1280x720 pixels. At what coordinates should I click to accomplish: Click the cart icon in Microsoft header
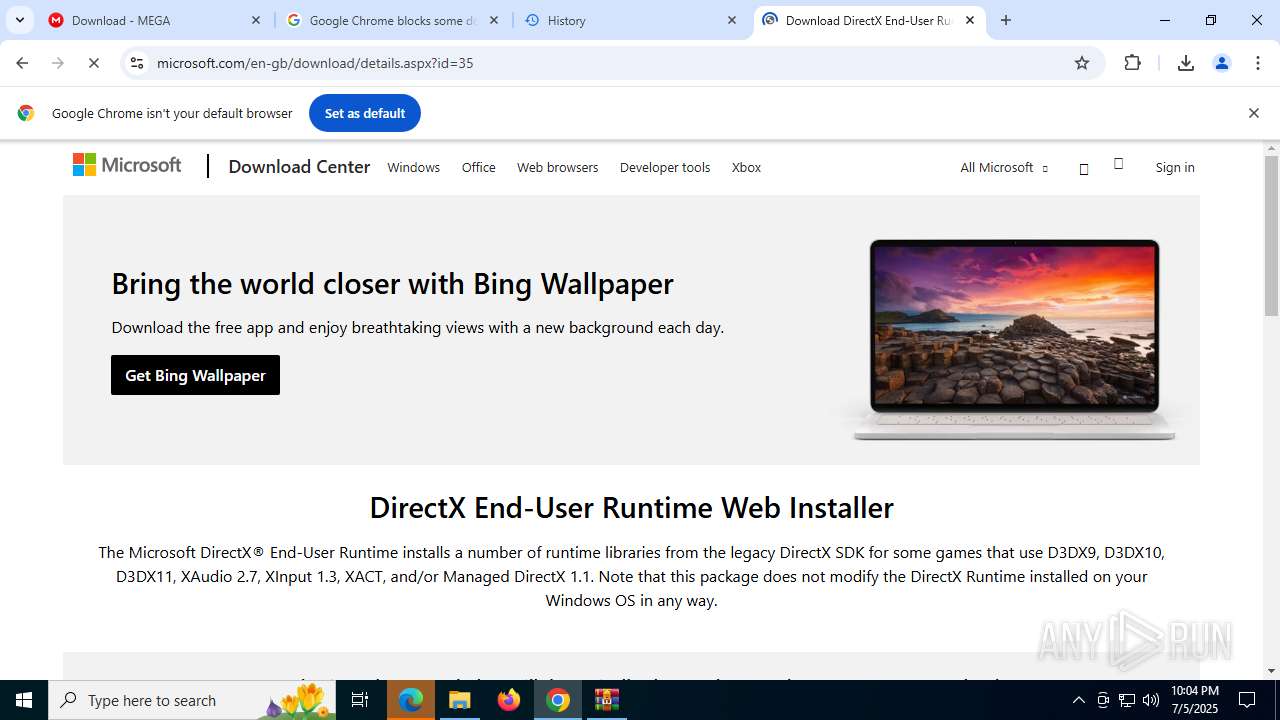1119,164
